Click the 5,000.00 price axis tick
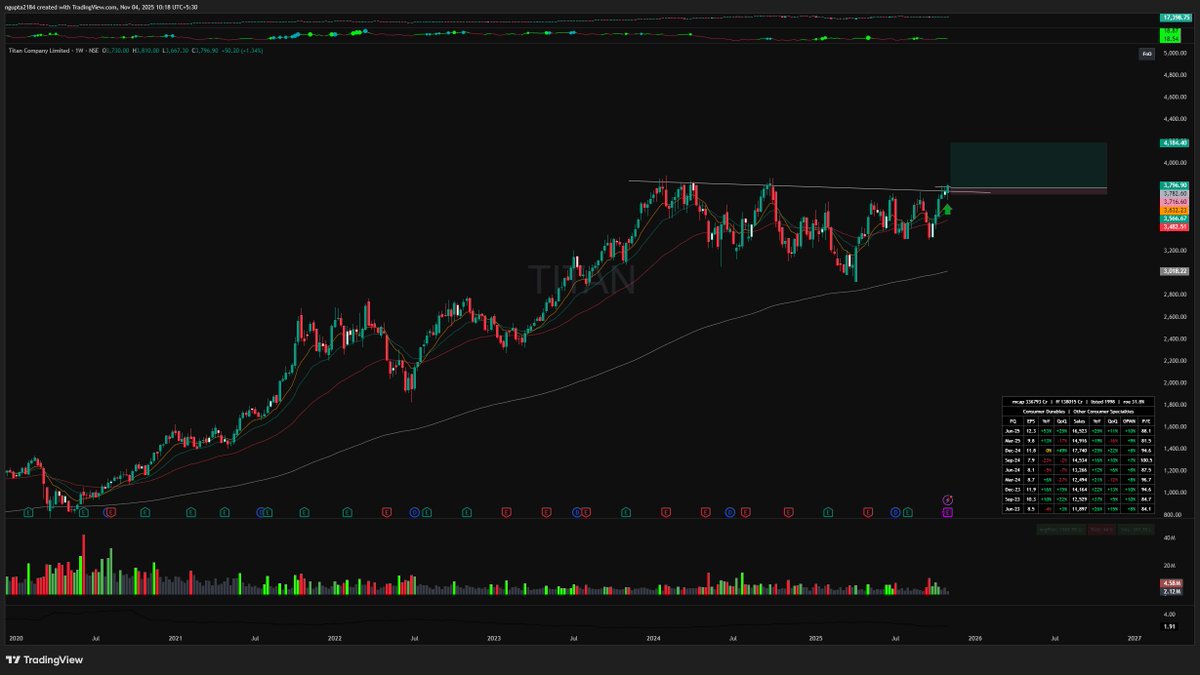This screenshot has width=1200, height=675. coord(1174,53)
